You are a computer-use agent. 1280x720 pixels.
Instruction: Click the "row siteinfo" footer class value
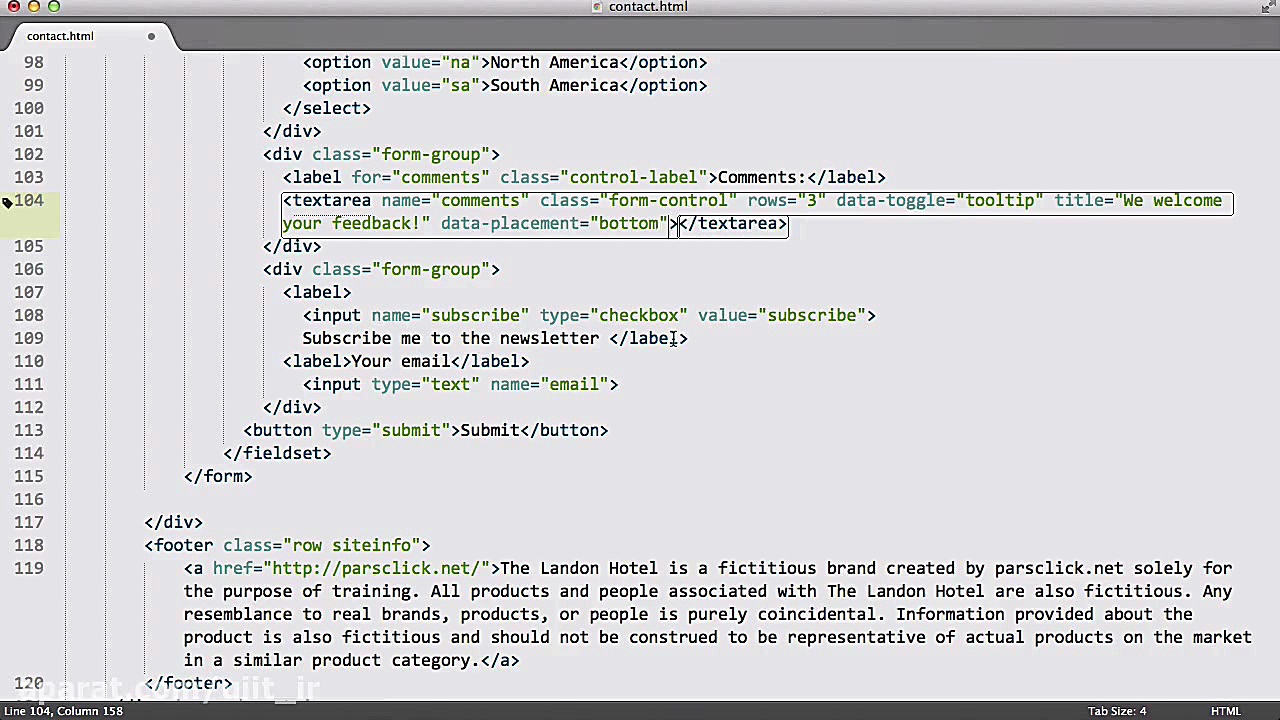click(x=351, y=545)
